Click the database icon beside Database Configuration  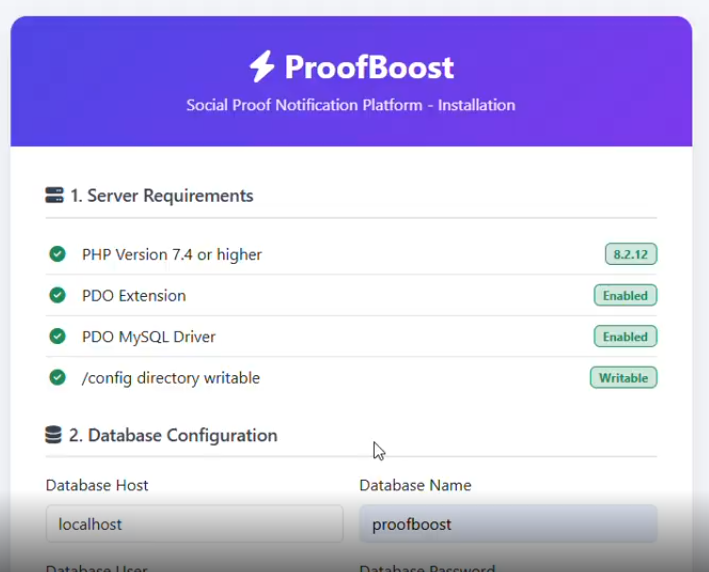click(x=53, y=435)
